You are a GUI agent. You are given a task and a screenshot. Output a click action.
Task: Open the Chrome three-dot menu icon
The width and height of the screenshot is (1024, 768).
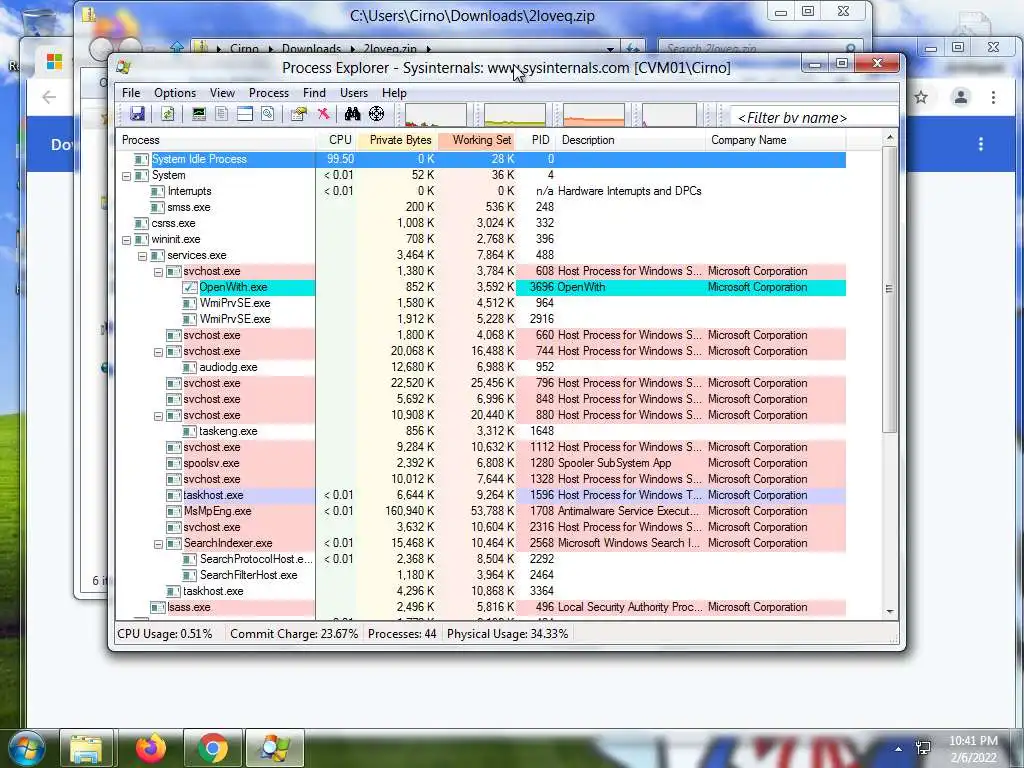pyautogui.click(x=993, y=97)
